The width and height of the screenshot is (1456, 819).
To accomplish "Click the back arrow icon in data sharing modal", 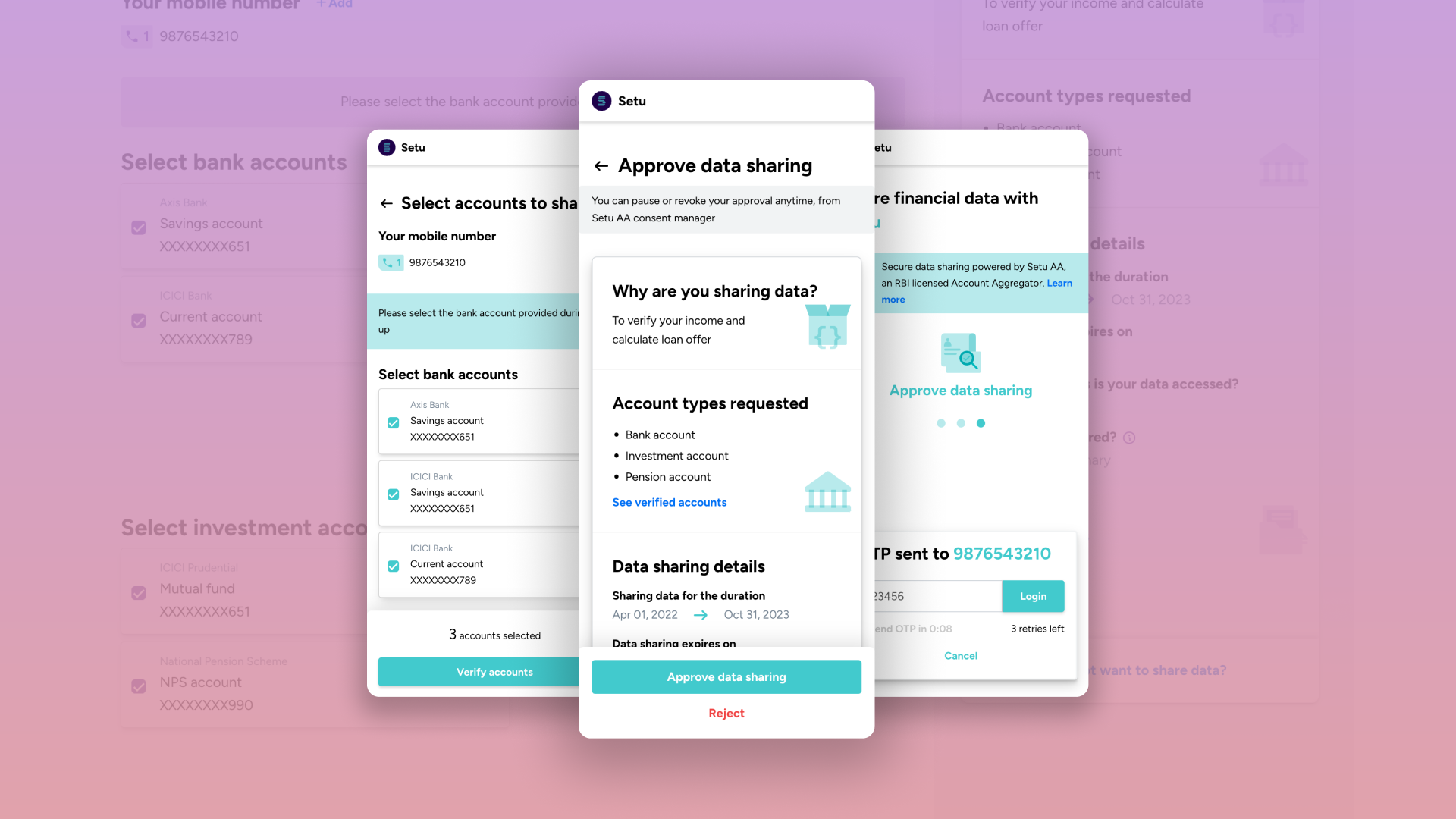I will [601, 165].
